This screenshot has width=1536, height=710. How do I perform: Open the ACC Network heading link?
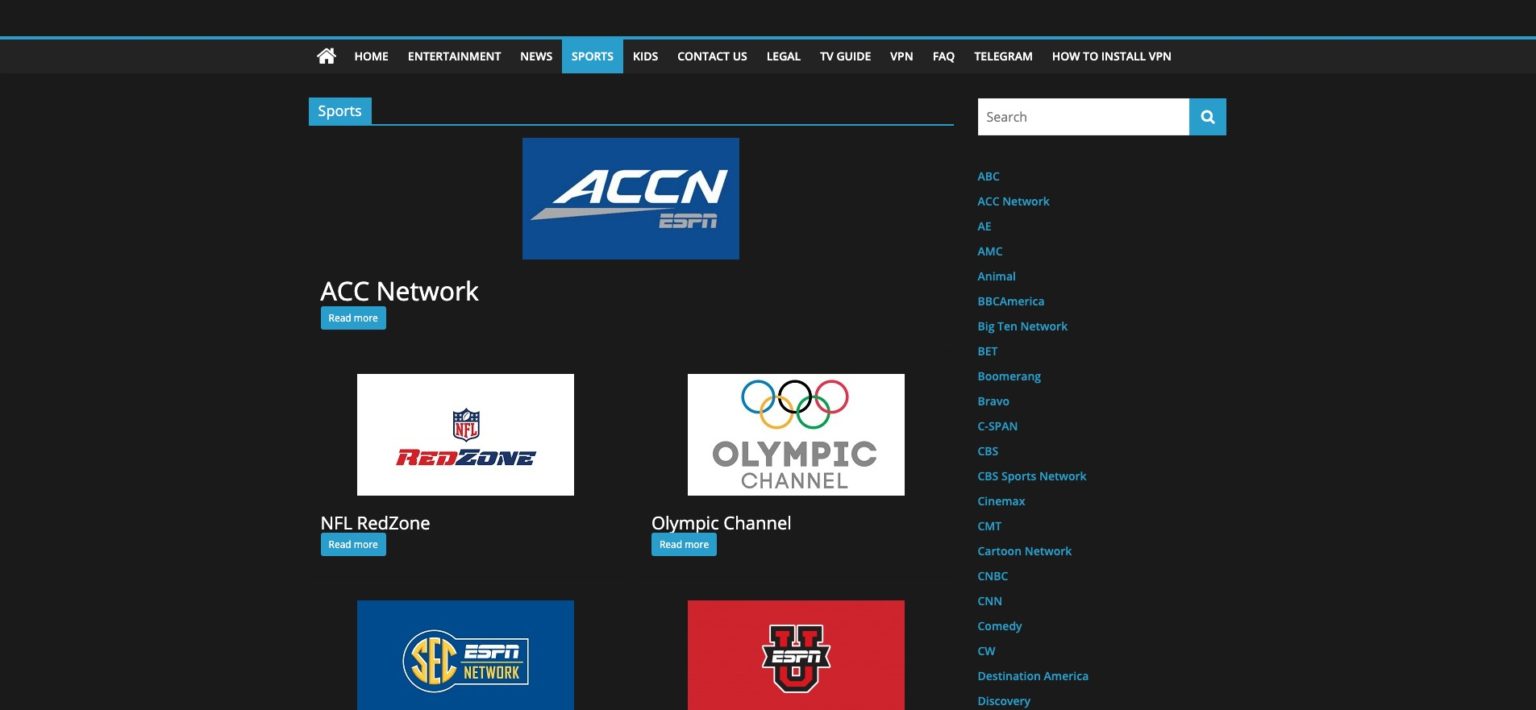[x=399, y=291]
